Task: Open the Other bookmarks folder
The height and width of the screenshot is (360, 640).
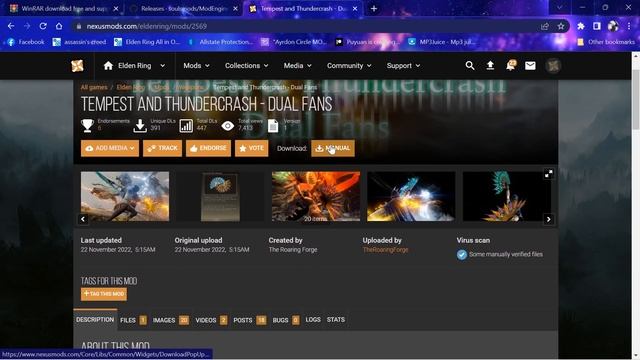Action: [606, 42]
